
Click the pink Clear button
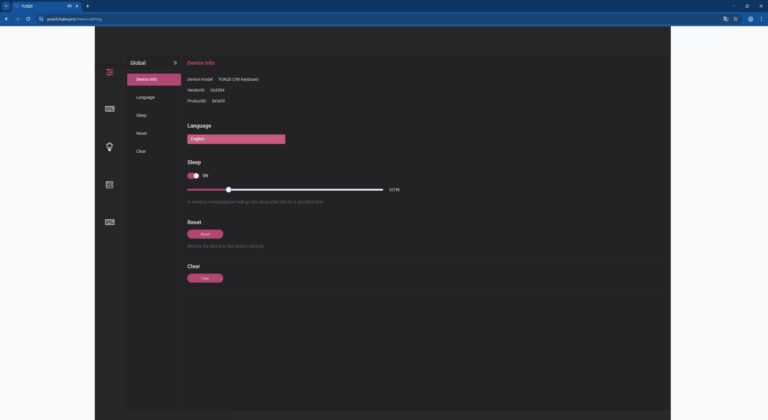(x=205, y=278)
